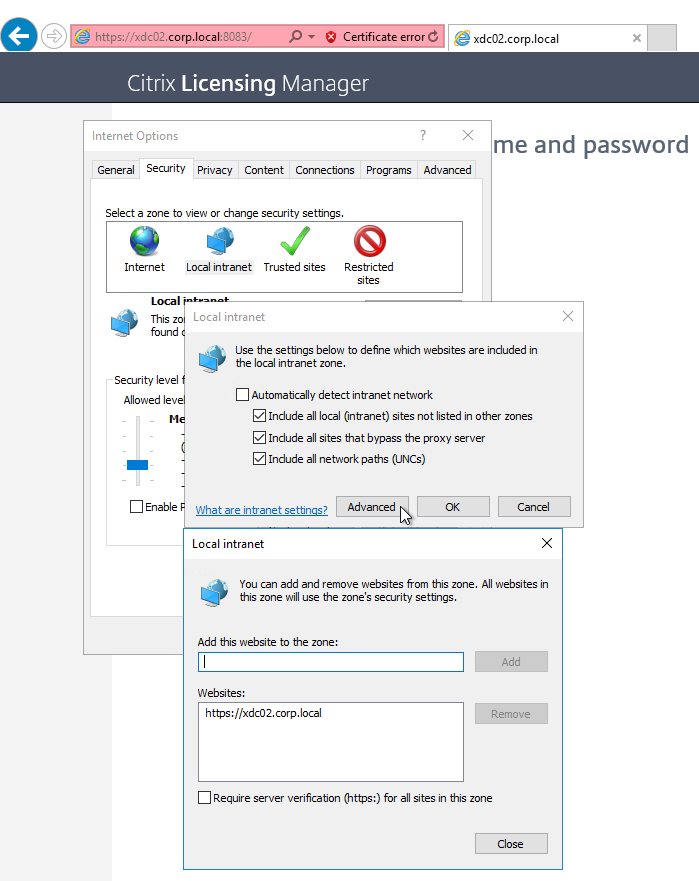Toggle Automatically detect intranet network

(242, 394)
